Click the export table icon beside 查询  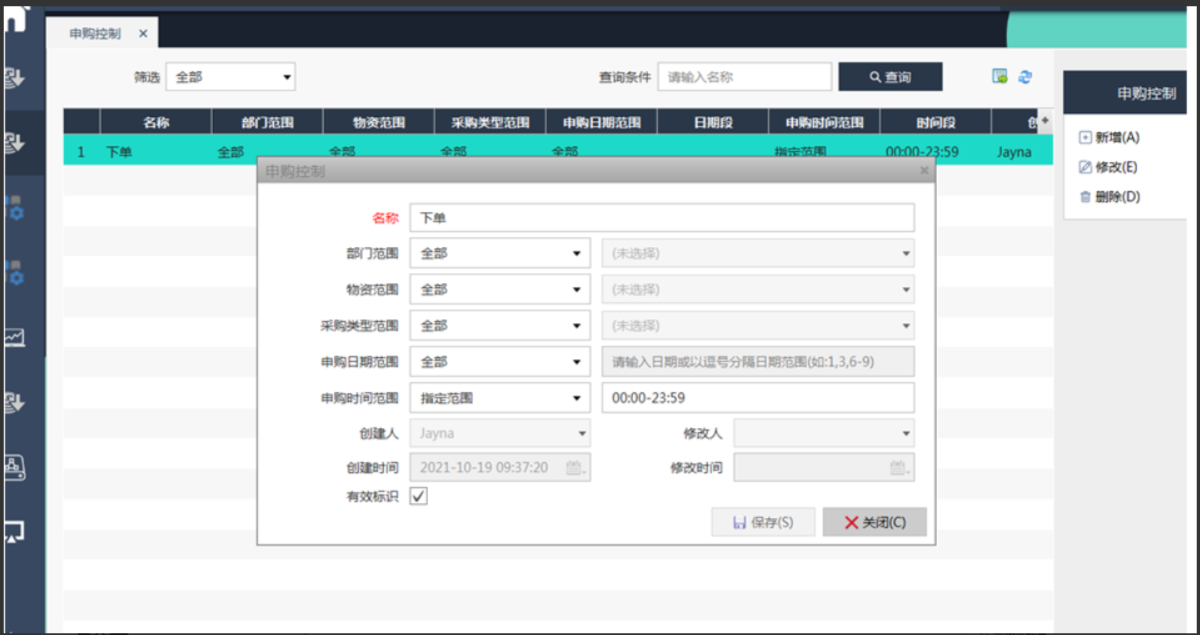(x=999, y=77)
